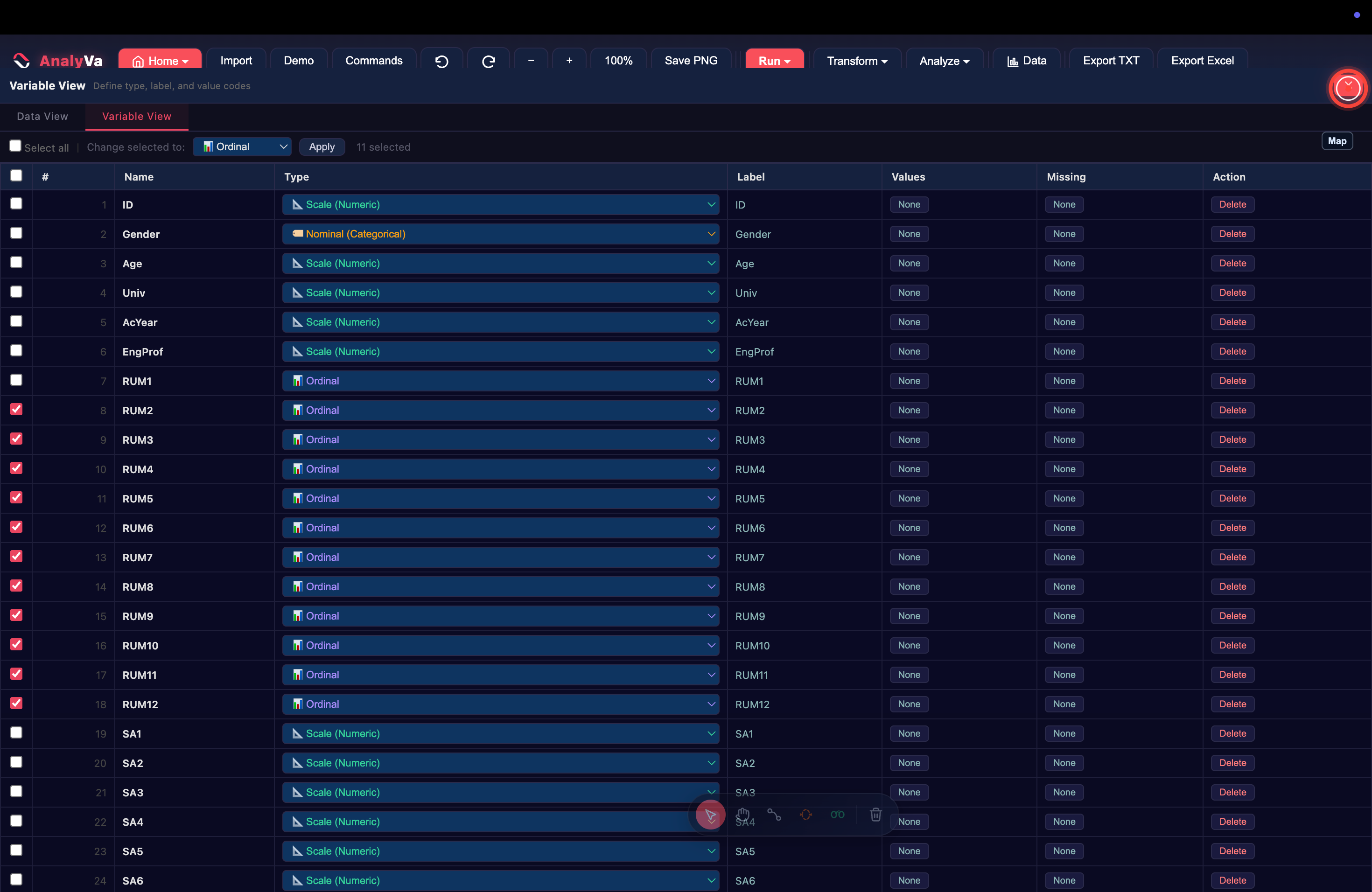
Task: Zoom in with the plus button
Action: click(x=569, y=61)
